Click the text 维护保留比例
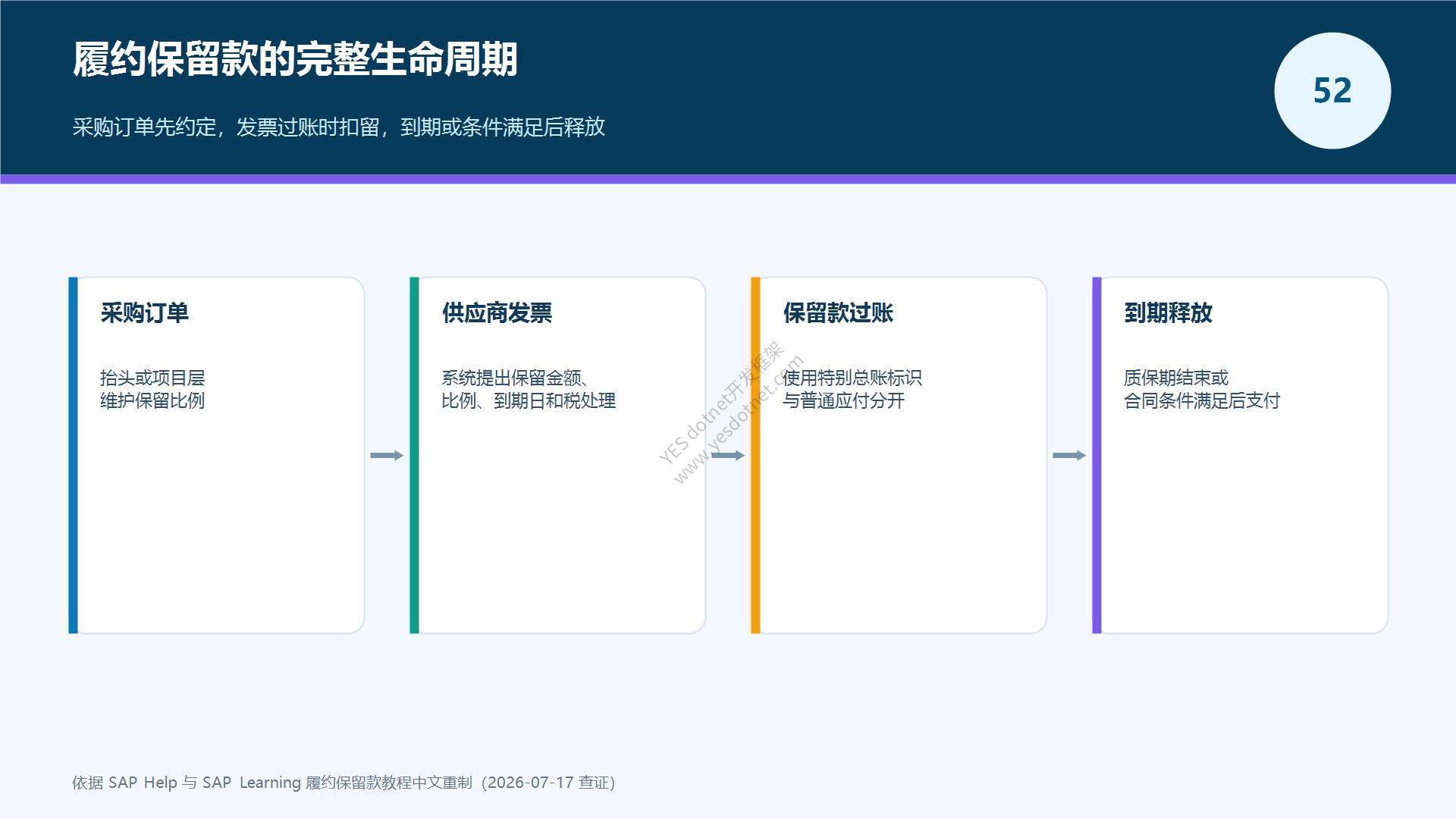Image resolution: width=1456 pixels, height=819 pixels. point(152,400)
